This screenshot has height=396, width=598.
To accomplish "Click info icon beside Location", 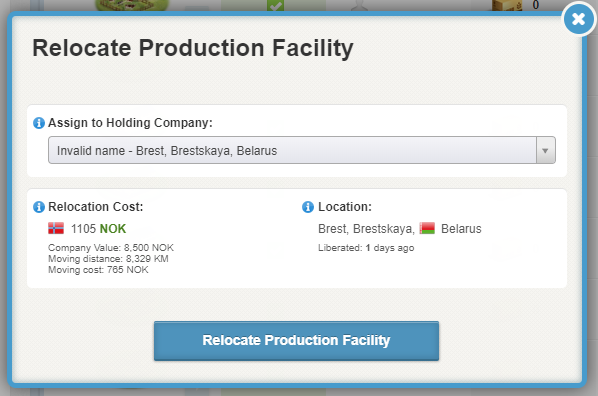I will coord(308,207).
